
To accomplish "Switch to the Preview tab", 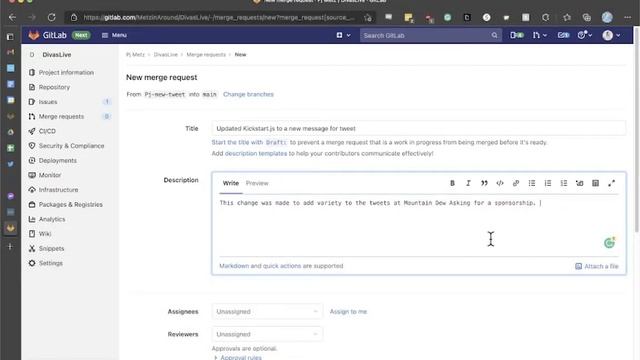I will (x=257, y=183).
